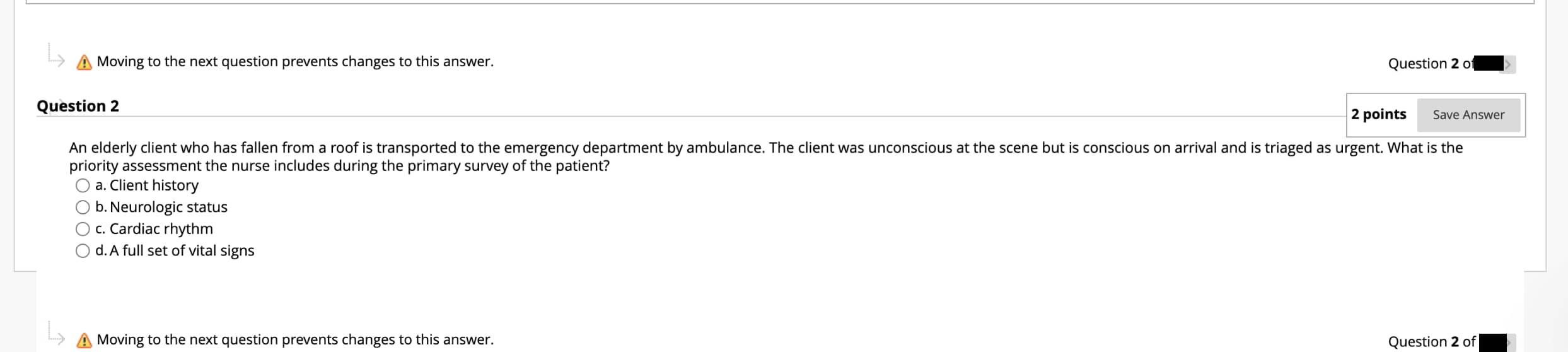Image resolution: width=1568 pixels, height=352 pixels.
Task: Click the top 'Moving to the next question' warning text
Action: [295, 62]
